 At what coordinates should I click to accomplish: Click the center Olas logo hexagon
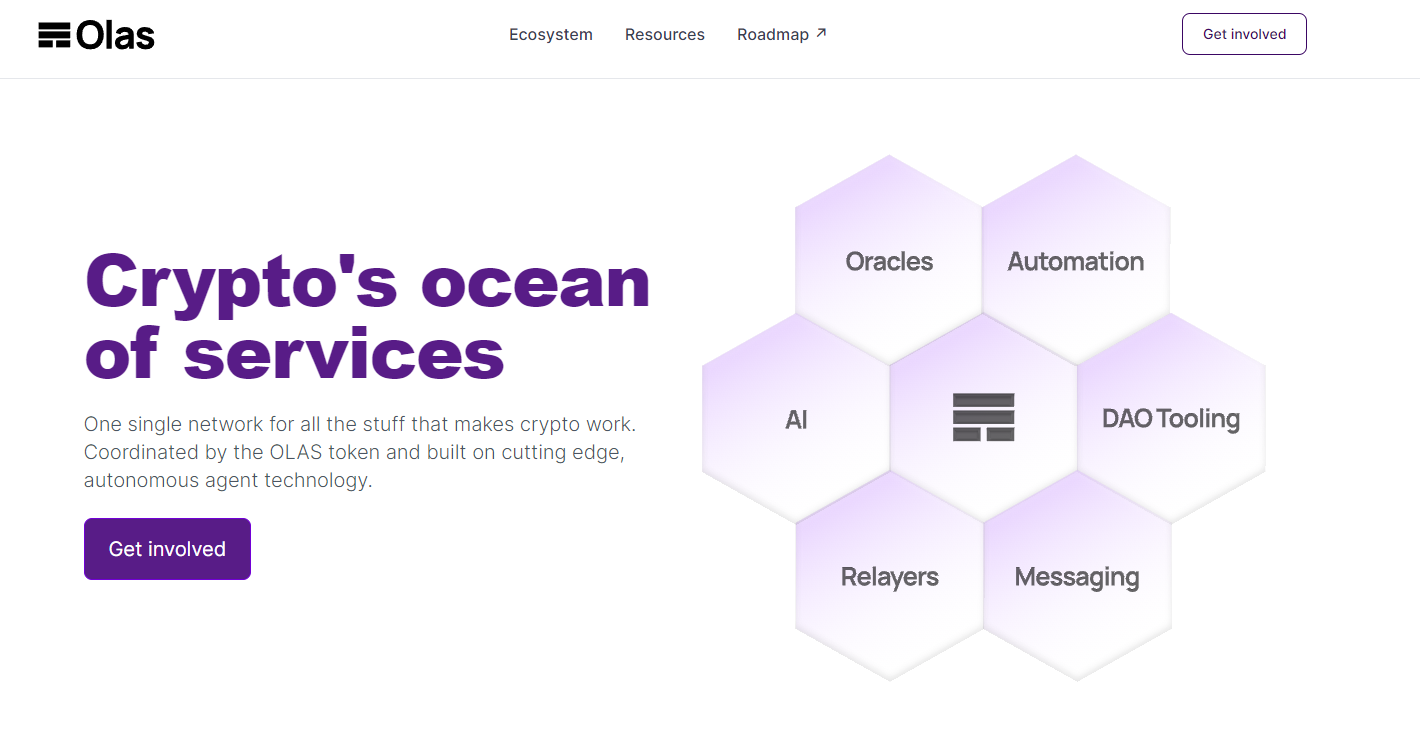tap(983, 418)
